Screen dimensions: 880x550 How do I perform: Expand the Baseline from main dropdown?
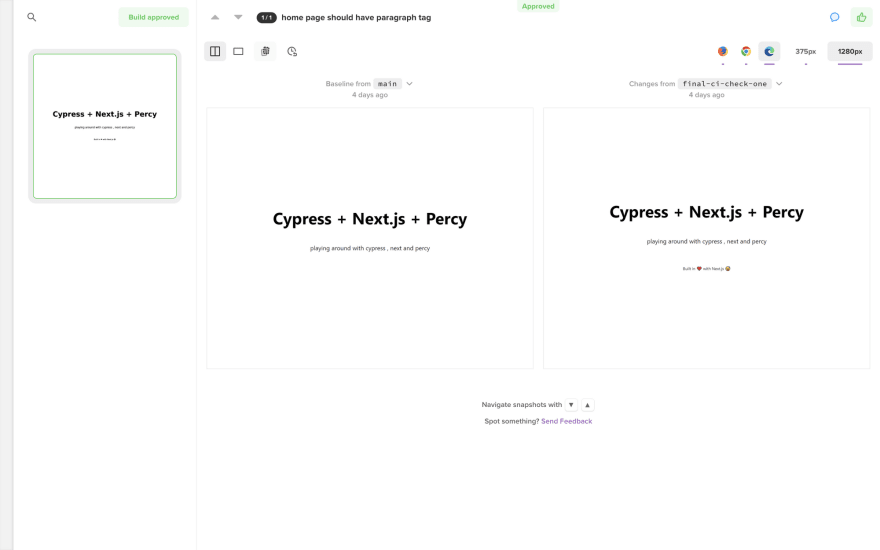click(x=410, y=84)
